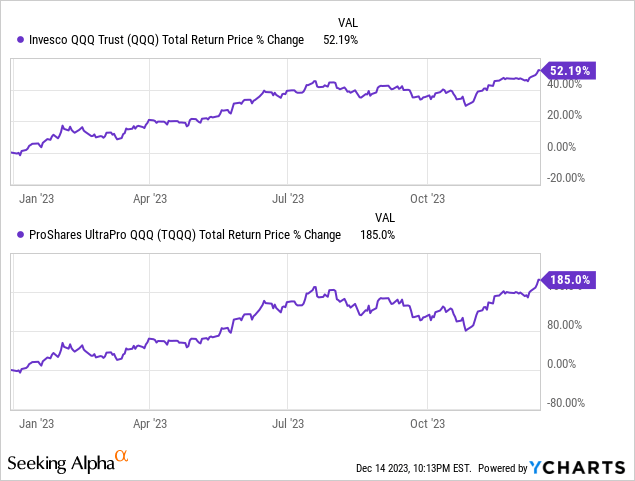Click the 40.00% axis label on QQQ chart
The image size is (635, 481).
click(x=561, y=85)
